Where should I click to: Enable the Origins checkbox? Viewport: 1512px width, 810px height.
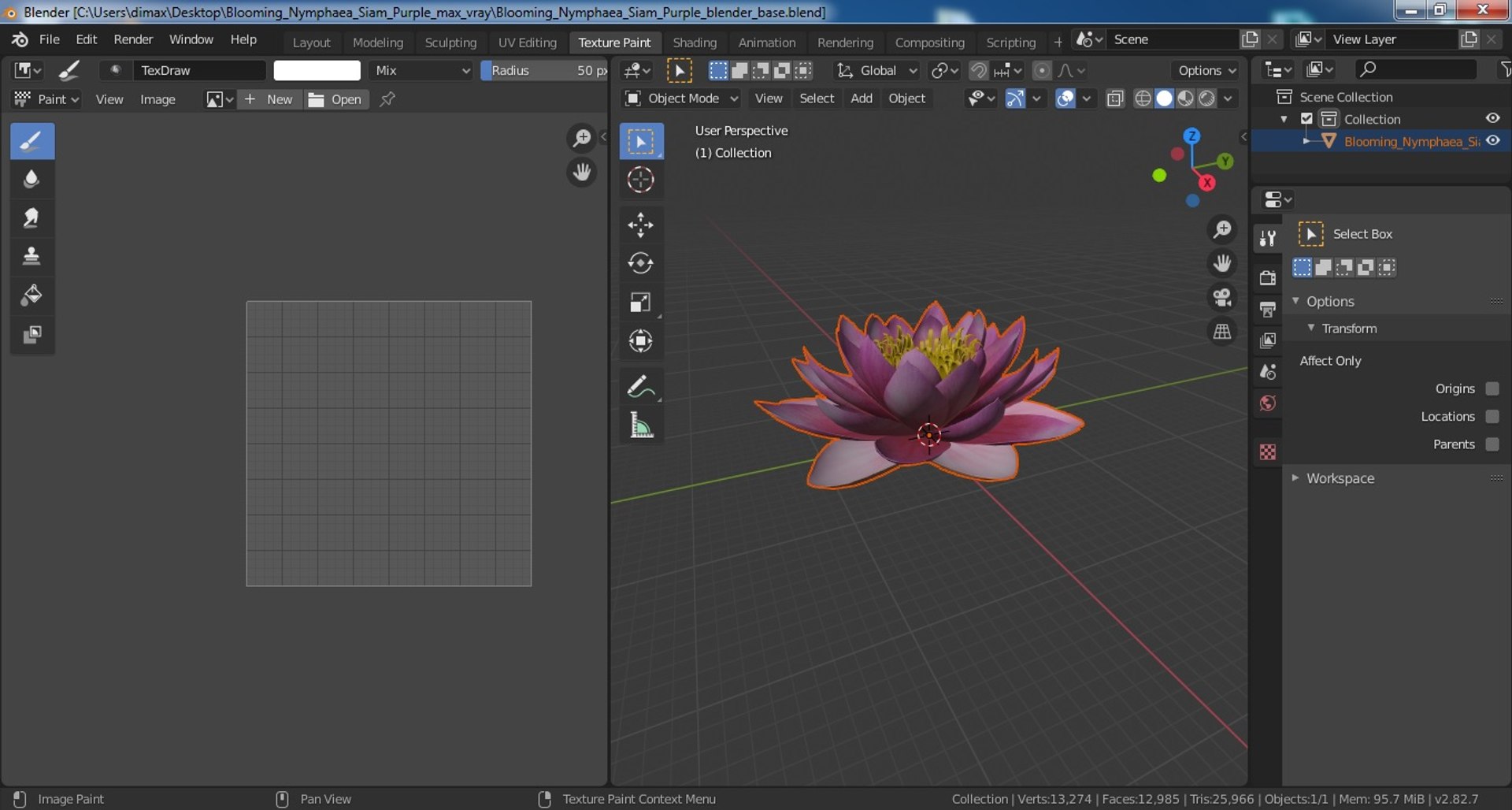1492,388
